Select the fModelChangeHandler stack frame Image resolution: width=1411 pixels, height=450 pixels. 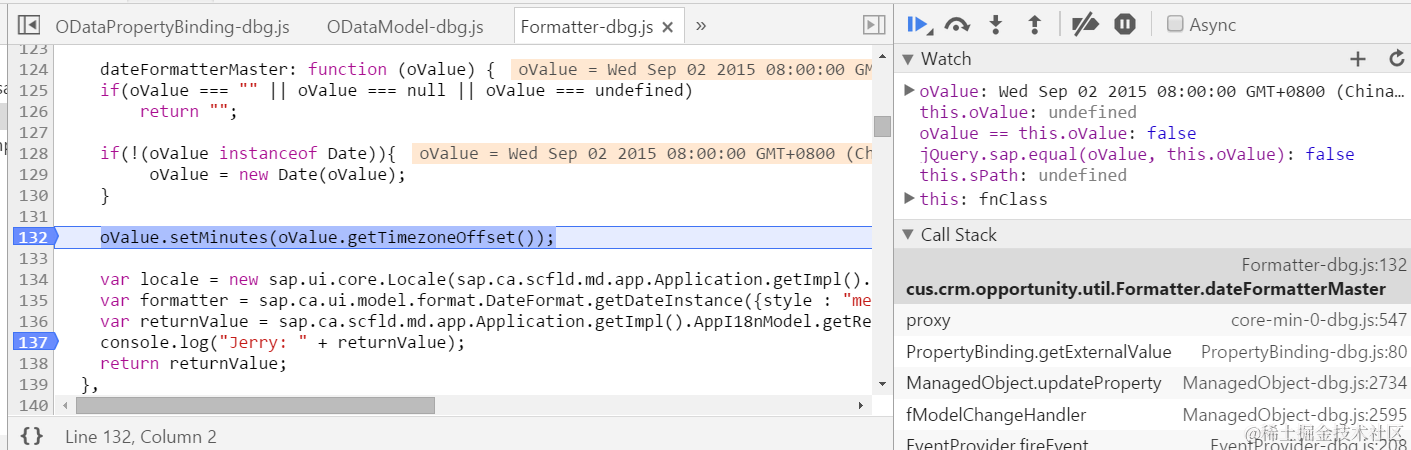(1152, 414)
